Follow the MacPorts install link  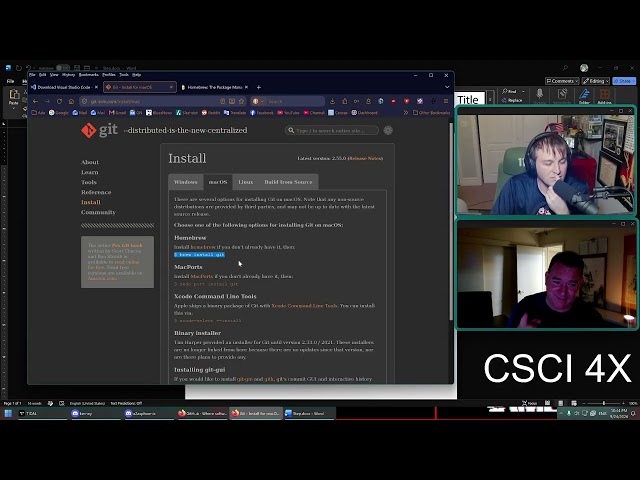(202, 276)
